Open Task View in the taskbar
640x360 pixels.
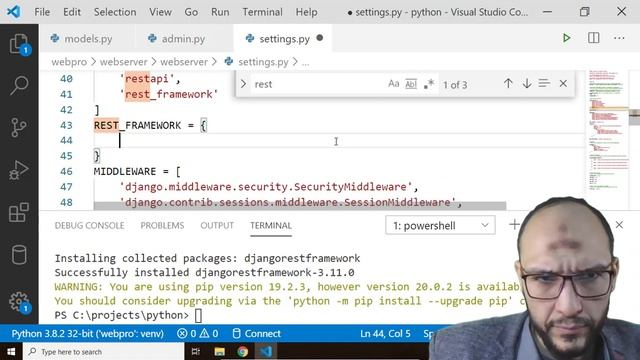(x=196, y=351)
